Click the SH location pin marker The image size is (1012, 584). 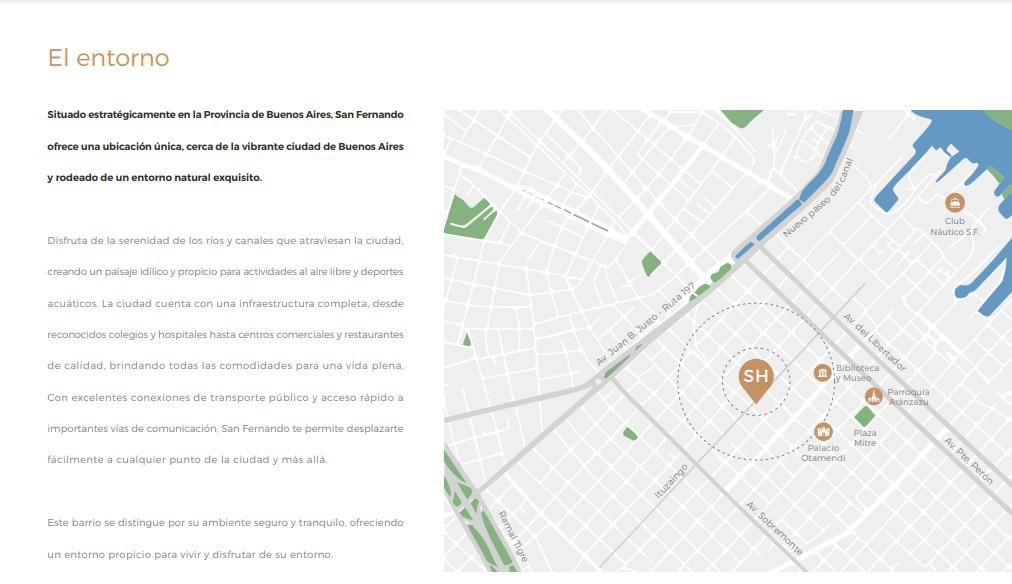(756, 381)
